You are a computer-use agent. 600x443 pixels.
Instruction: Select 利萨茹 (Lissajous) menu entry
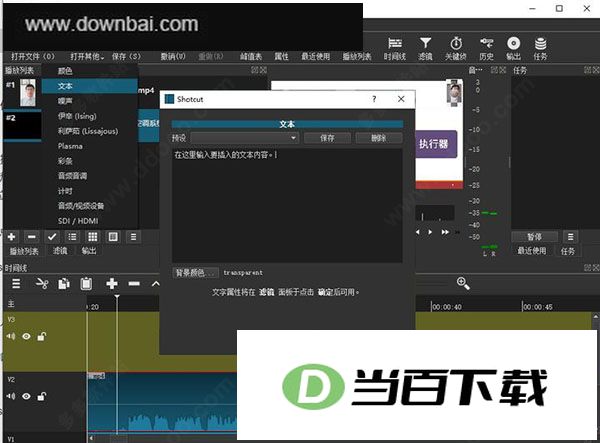(x=90, y=131)
